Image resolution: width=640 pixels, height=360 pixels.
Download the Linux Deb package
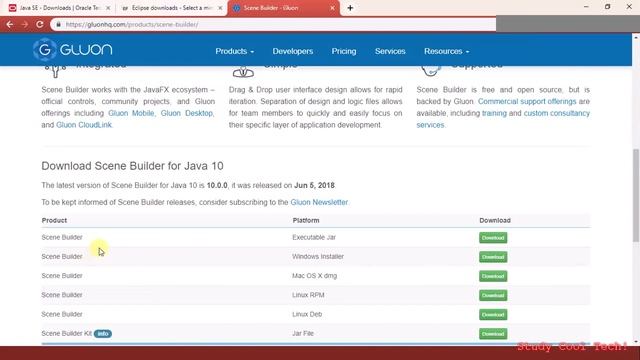tap(493, 314)
